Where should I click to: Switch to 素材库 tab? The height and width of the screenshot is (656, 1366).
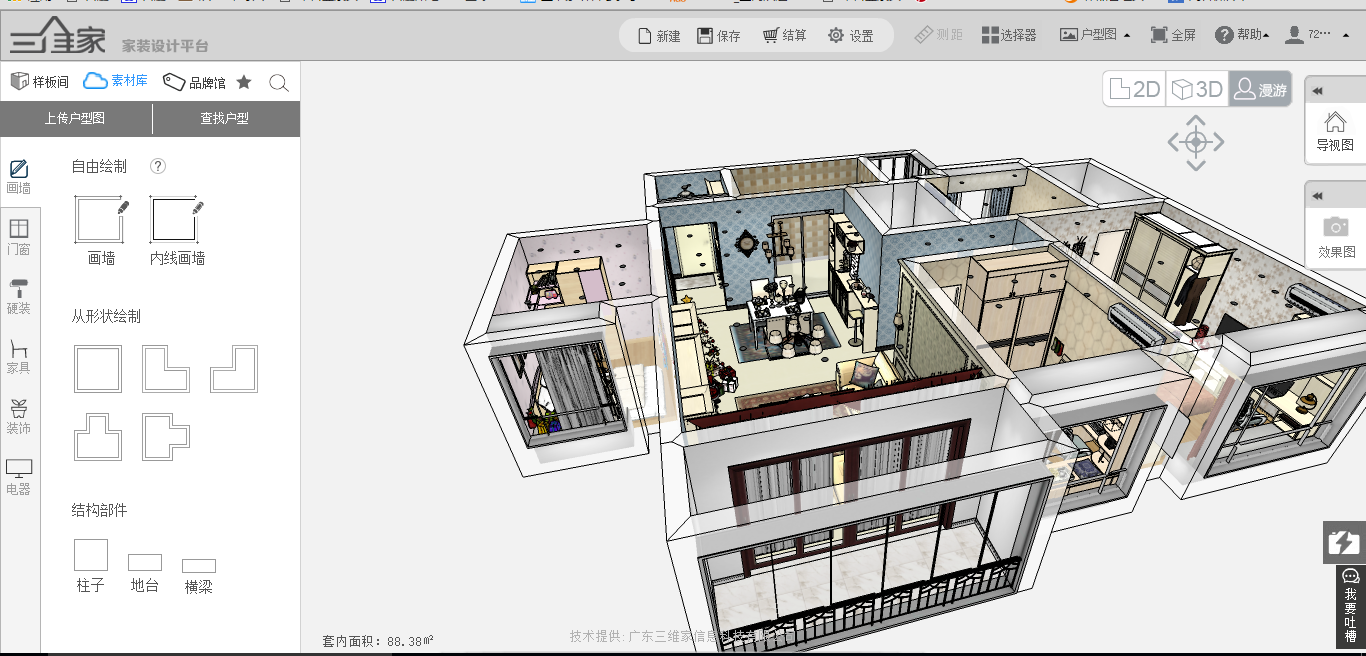pyautogui.click(x=116, y=81)
